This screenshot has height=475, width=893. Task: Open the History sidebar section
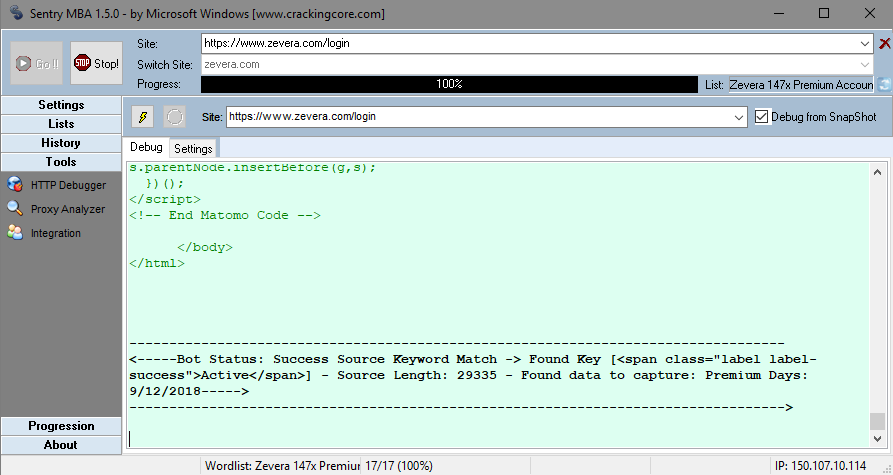tap(61, 143)
